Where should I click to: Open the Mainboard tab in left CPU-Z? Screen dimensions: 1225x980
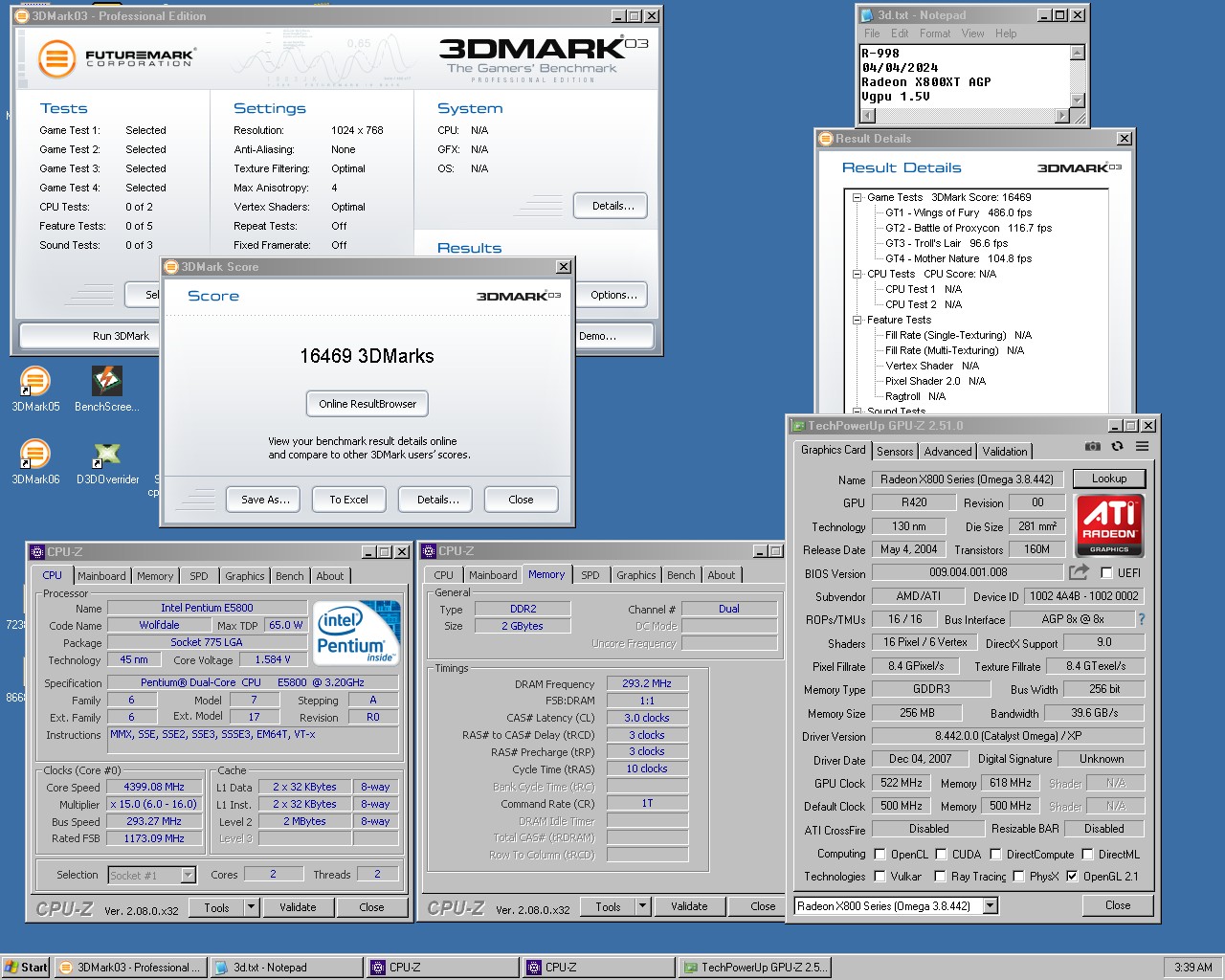pyautogui.click(x=101, y=576)
